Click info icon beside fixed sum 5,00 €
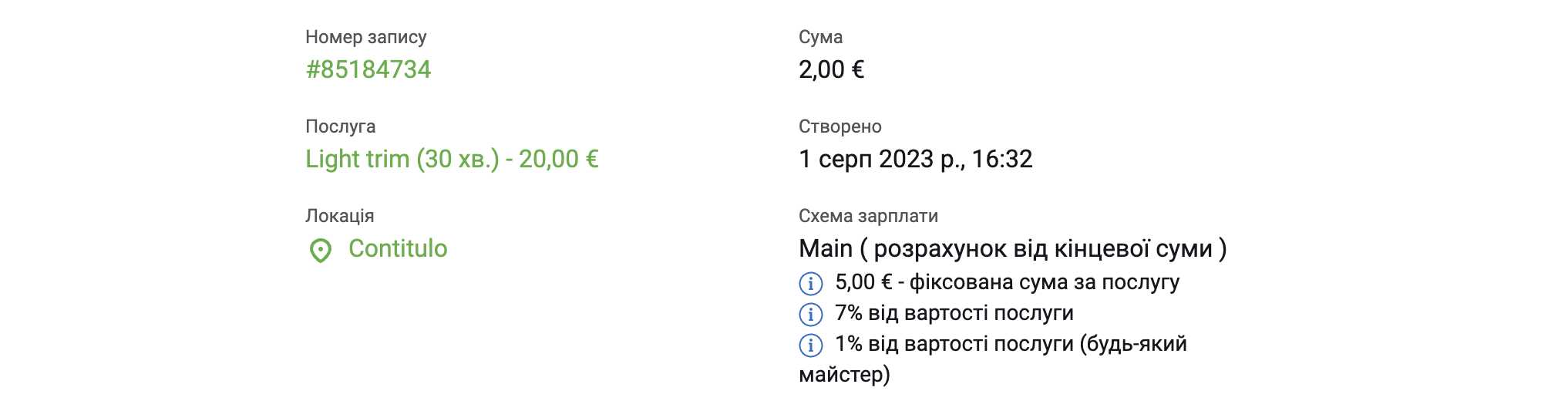The height and width of the screenshot is (401, 1568). pyautogui.click(x=811, y=283)
